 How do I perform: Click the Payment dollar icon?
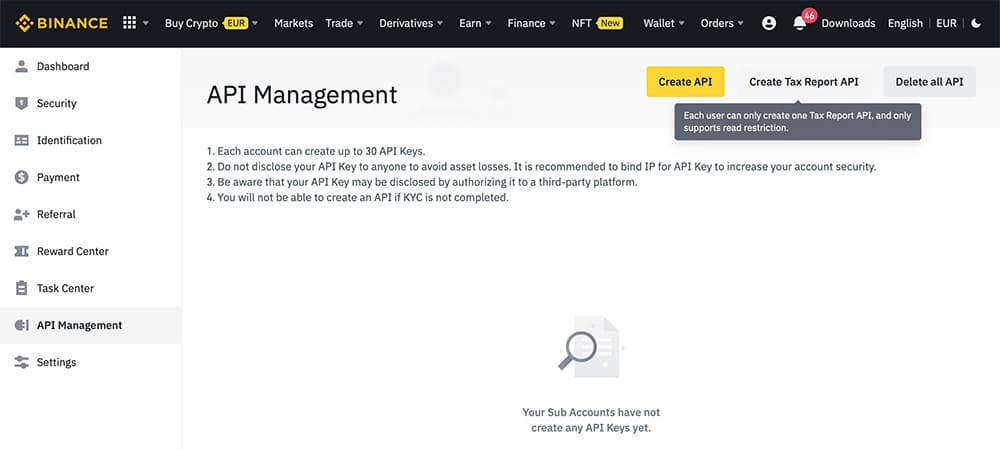tap(21, 177)
